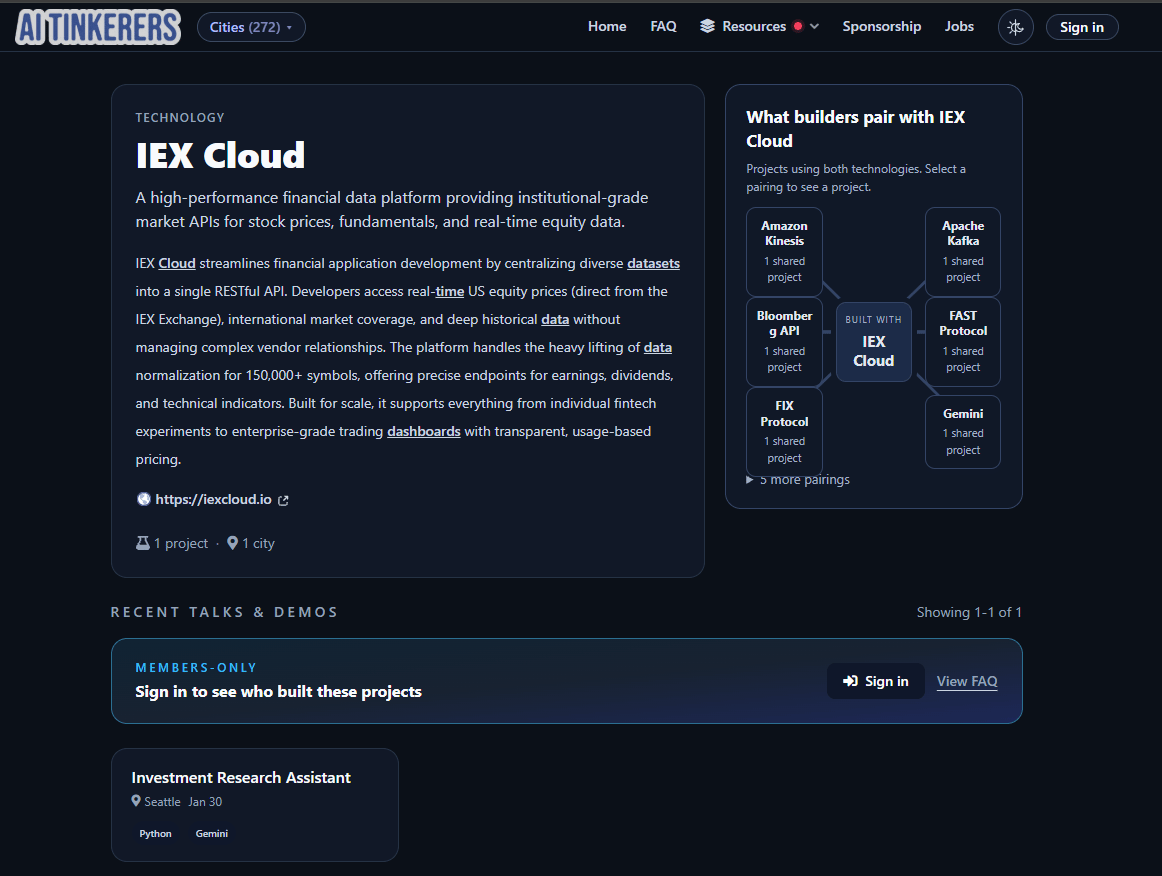Click the Showing 1-1 of 1 text
The width and height of the screenshot is (1162, 876).
pyautogui.click(x=969, y=612)
